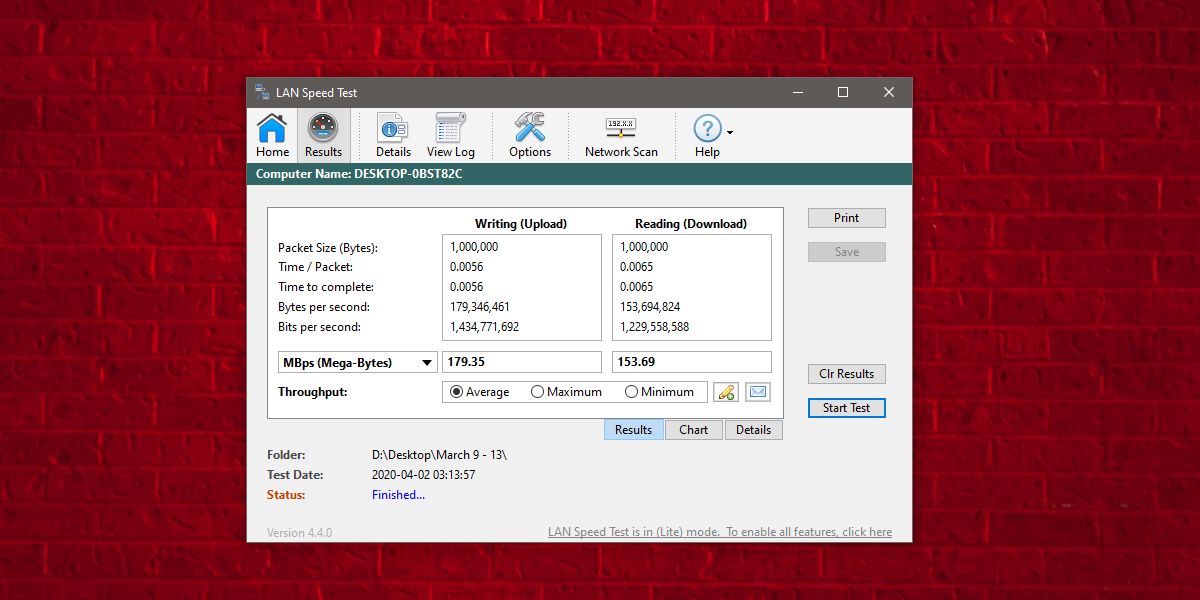Screen dimensions: 1200x600
Task: Open the Options tools icon
Action: coord(530,136)
